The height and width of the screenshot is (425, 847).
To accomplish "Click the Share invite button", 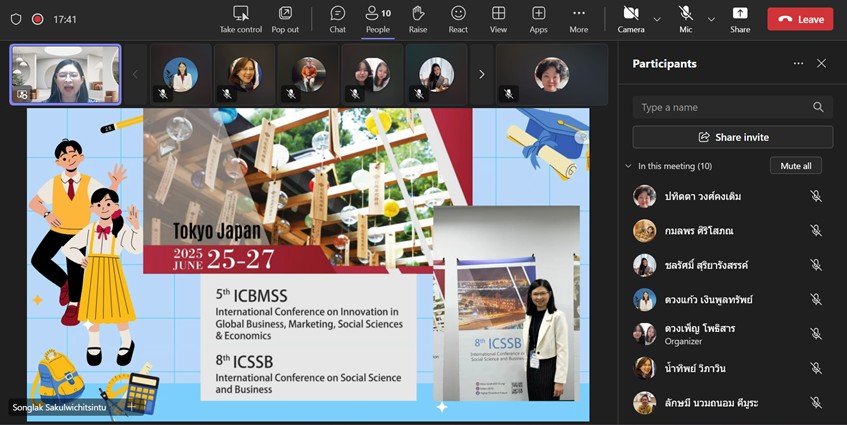I will [732, 137].
